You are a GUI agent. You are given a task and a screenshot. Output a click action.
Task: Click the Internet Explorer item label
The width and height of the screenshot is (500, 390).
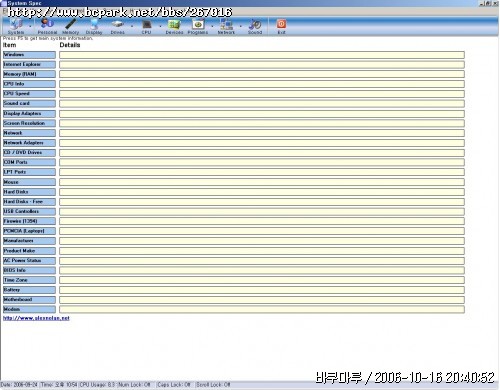[29, 64]
